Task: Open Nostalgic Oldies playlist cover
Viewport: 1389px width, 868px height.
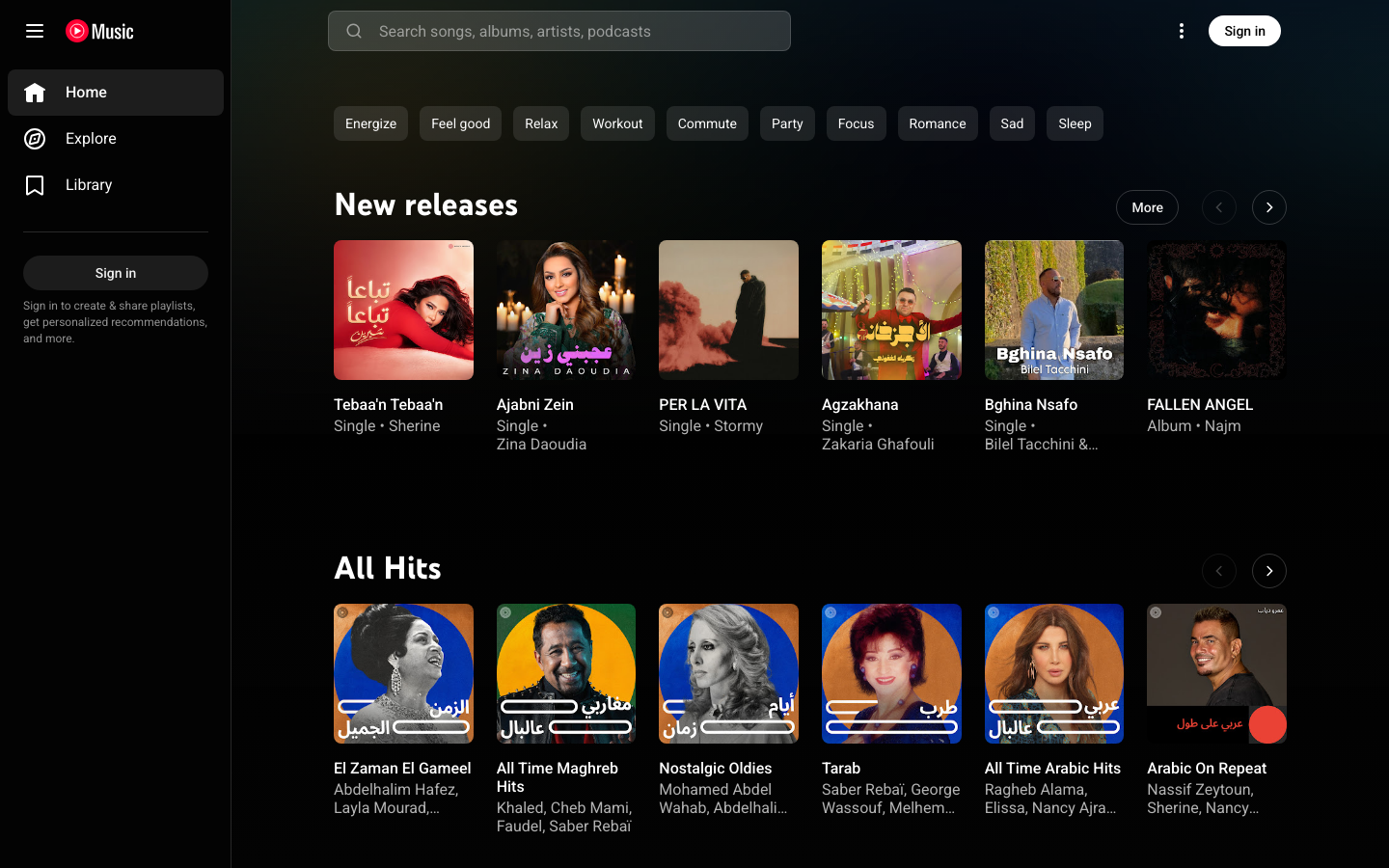Action: point(728,673)
